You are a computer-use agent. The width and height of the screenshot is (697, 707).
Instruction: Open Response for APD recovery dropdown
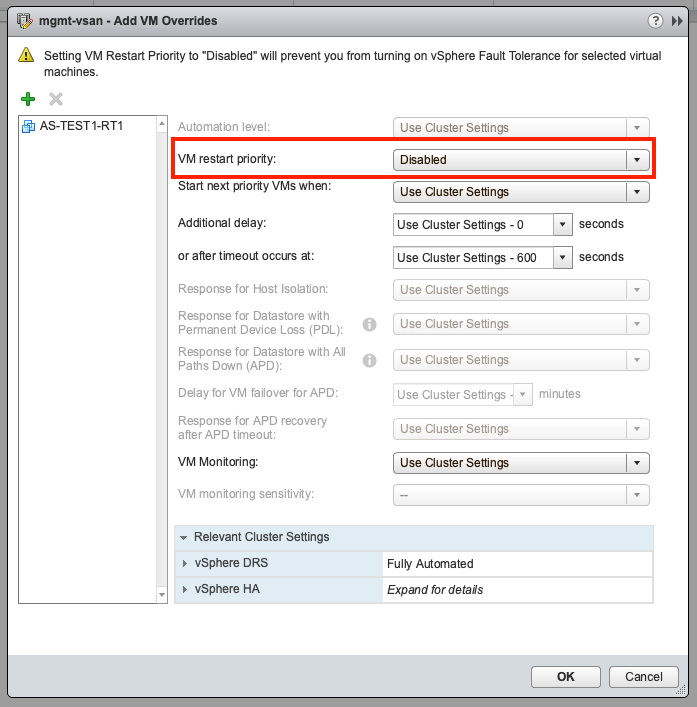pyautogui.click(x=521, y=429)
